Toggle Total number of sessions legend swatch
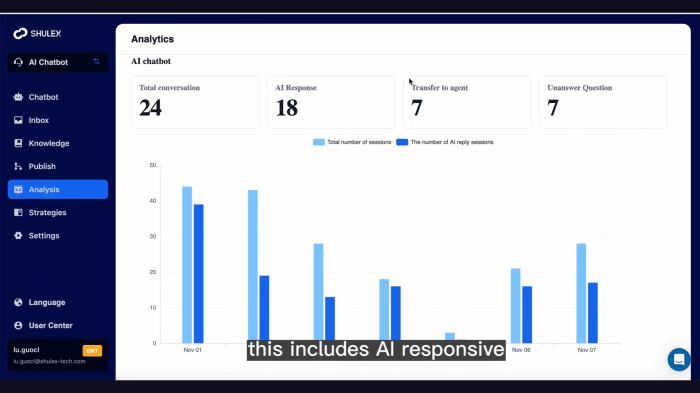The image size is (700, 393). coord(319,142)
